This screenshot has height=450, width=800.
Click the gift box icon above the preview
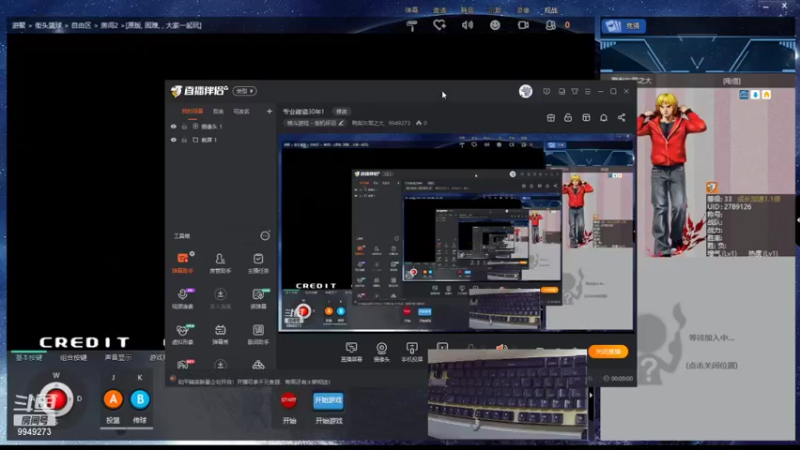tap(551, 118)
